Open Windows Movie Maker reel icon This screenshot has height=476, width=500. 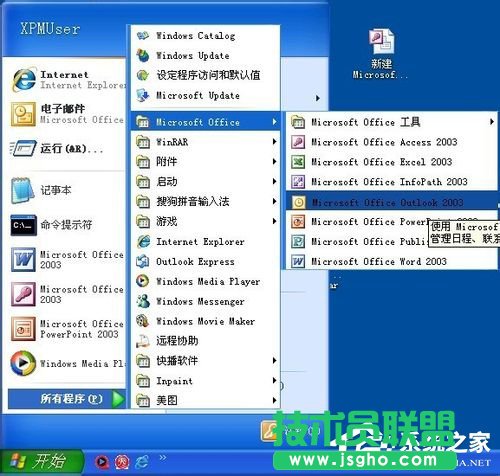[x=143, y=321]
